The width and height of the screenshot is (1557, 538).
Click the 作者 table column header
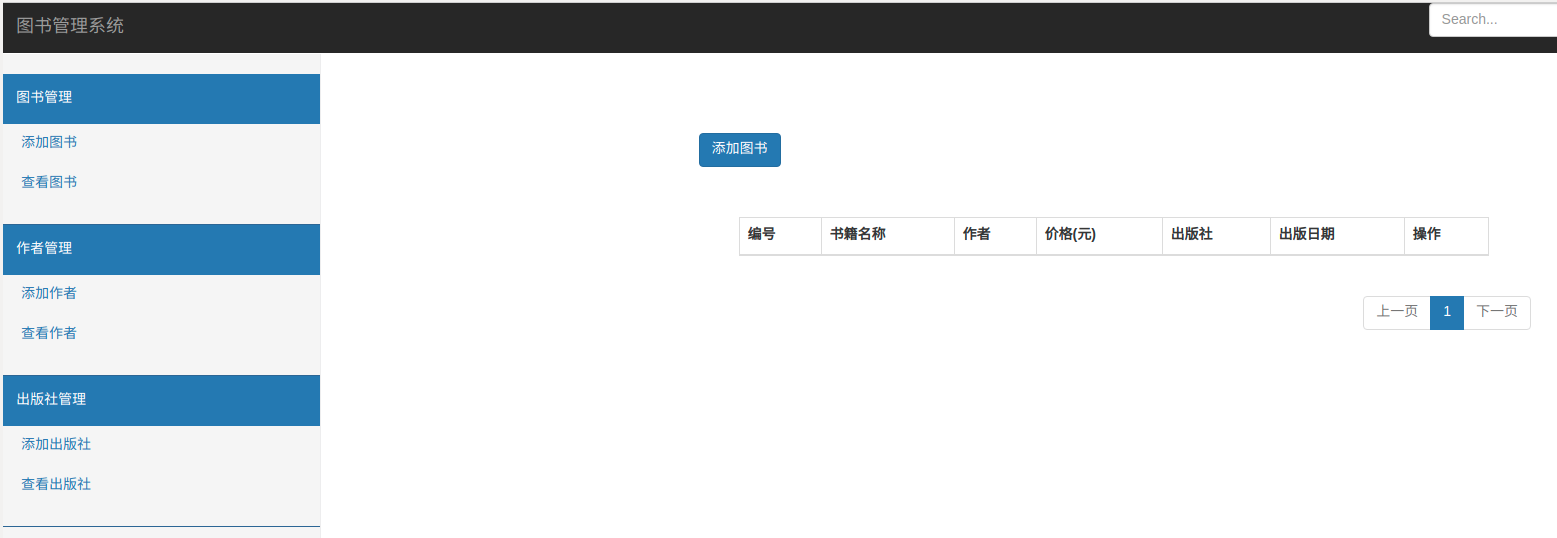[x=995, y=235]
